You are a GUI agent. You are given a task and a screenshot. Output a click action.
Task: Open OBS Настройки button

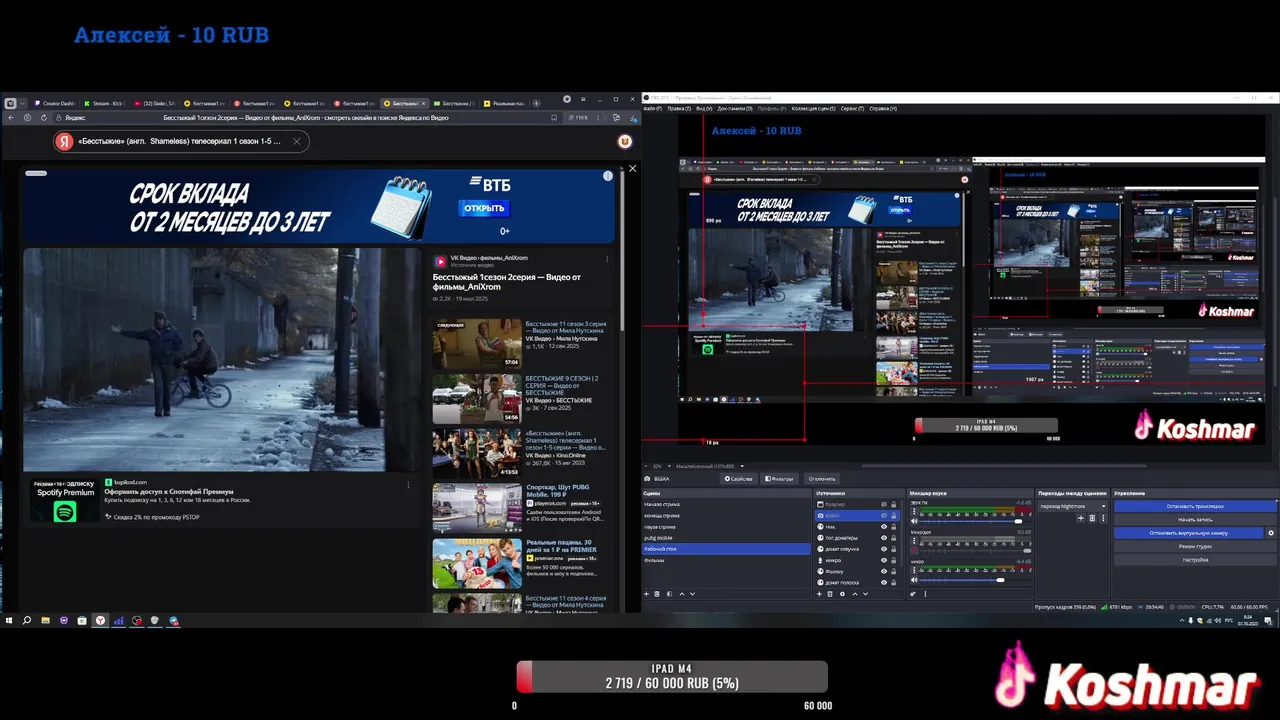point(1195,560)
